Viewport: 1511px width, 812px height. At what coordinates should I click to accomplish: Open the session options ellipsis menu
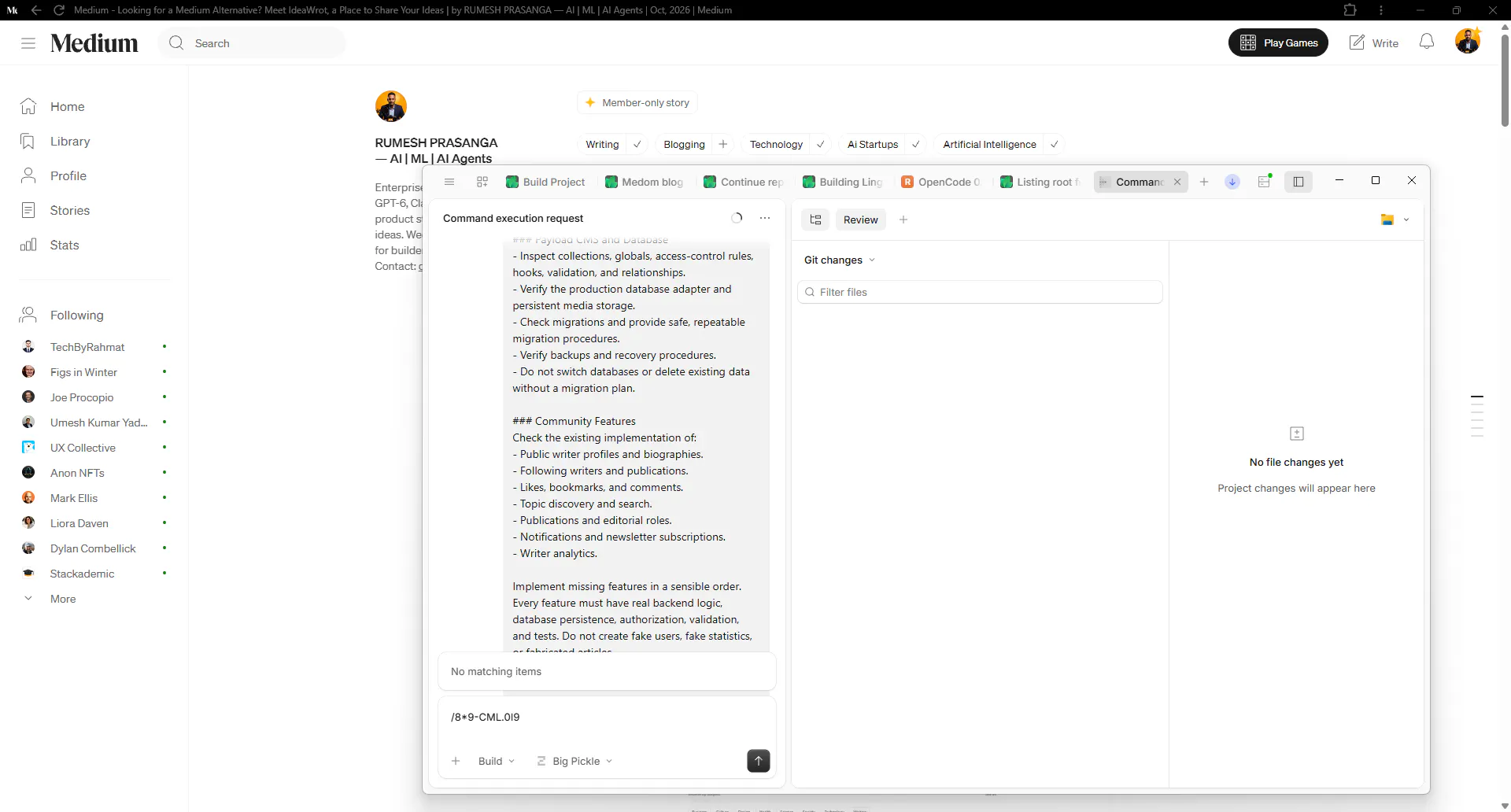point(765,218)
